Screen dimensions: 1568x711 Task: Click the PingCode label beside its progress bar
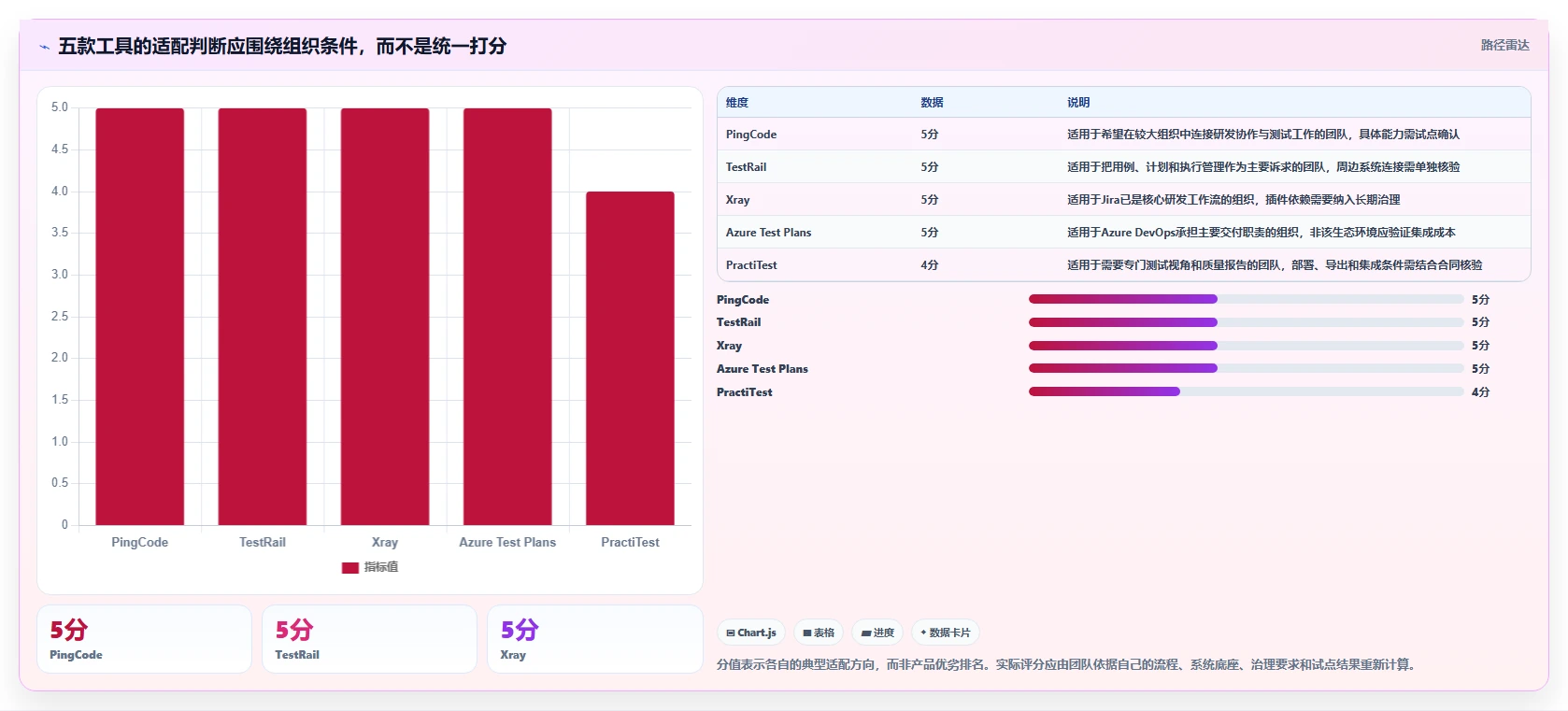[x=743, y=300]
